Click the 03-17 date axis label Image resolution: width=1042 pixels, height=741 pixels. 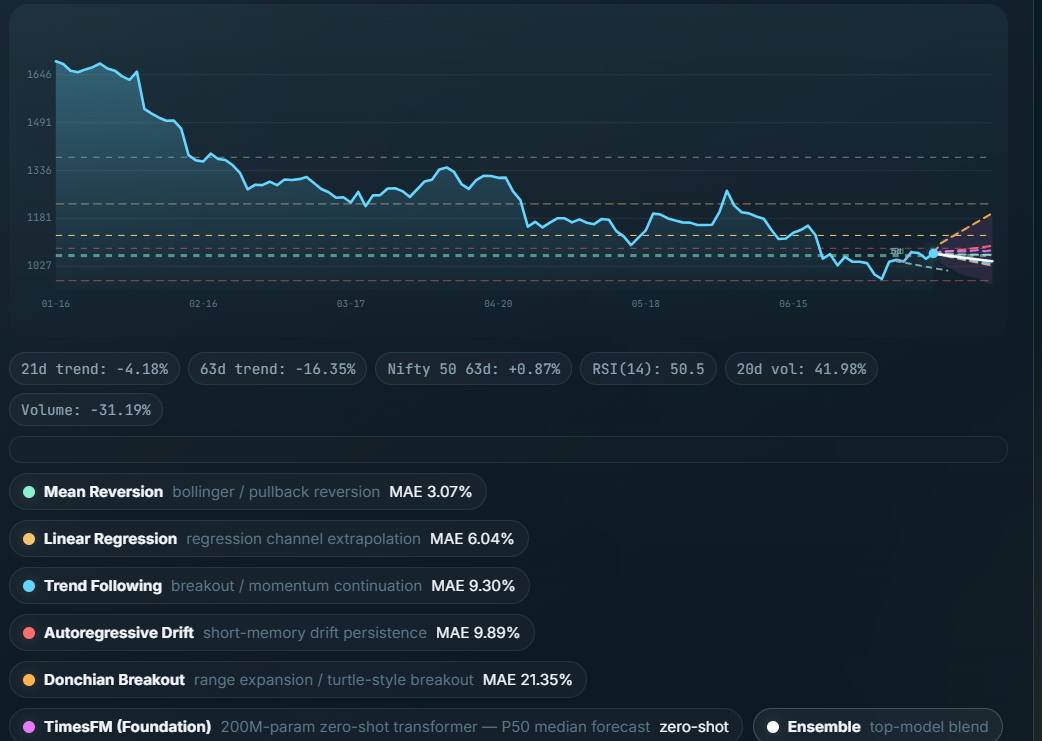click(351, 304)
